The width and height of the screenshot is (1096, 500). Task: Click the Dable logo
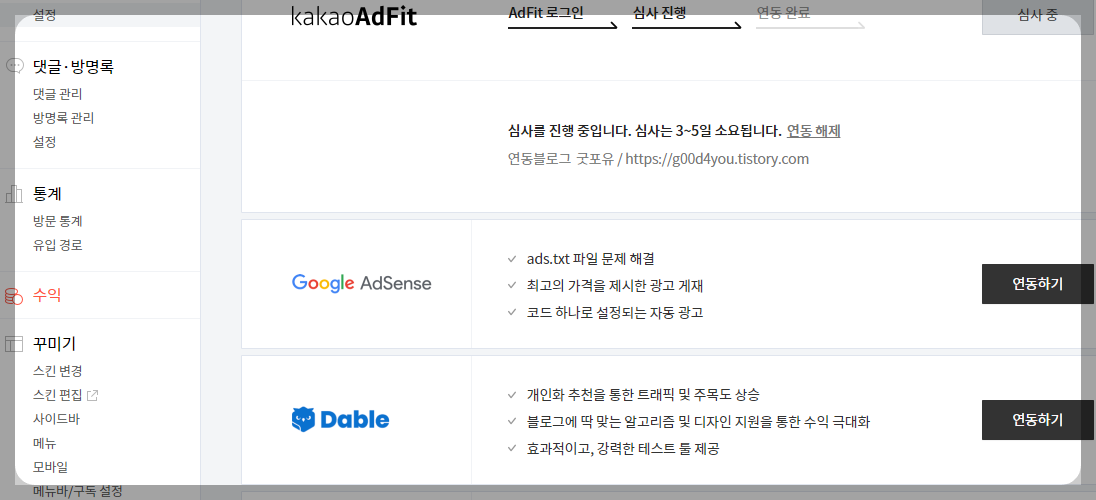pos(340,420)
